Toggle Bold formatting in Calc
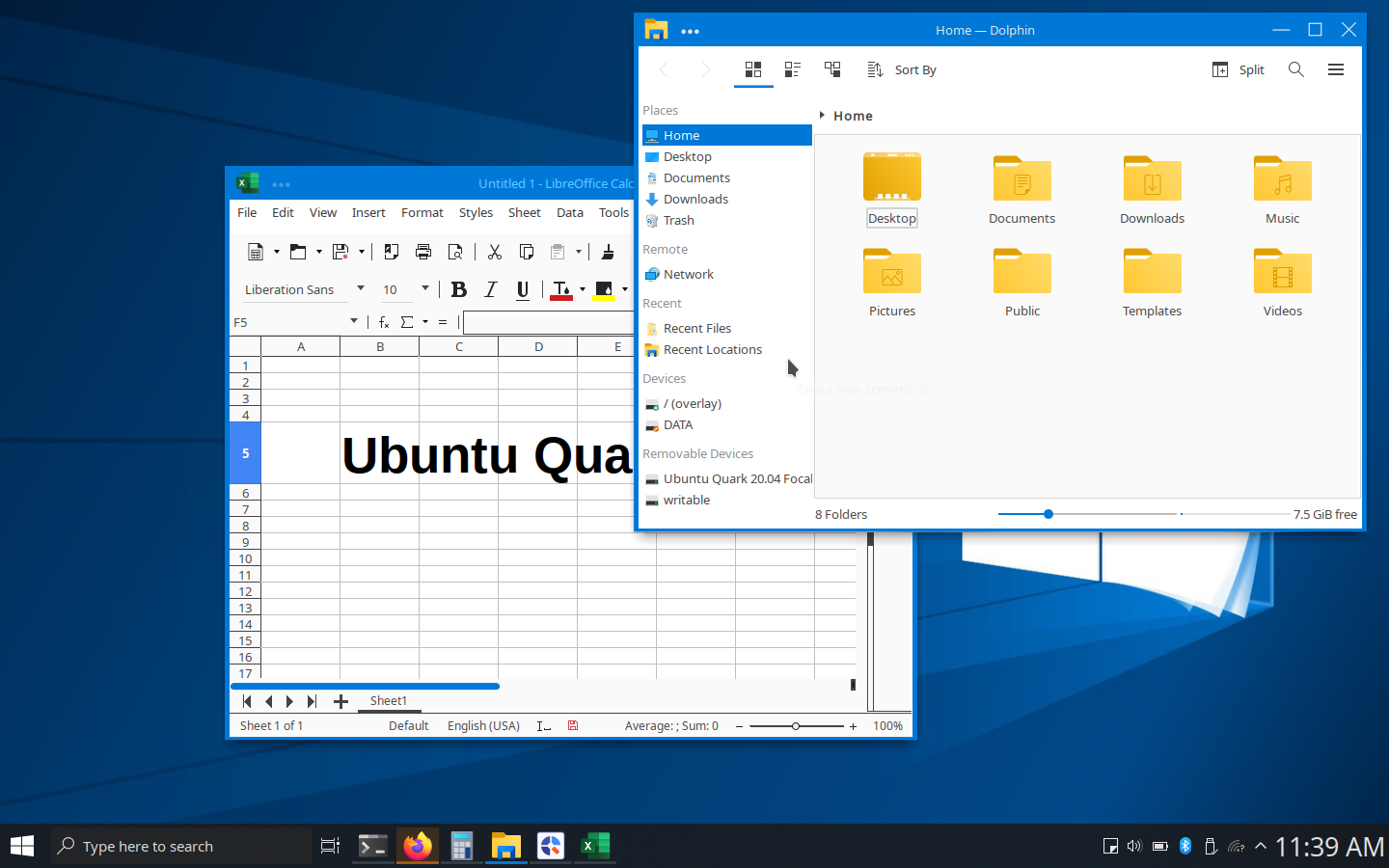 (x=459, y=289)
